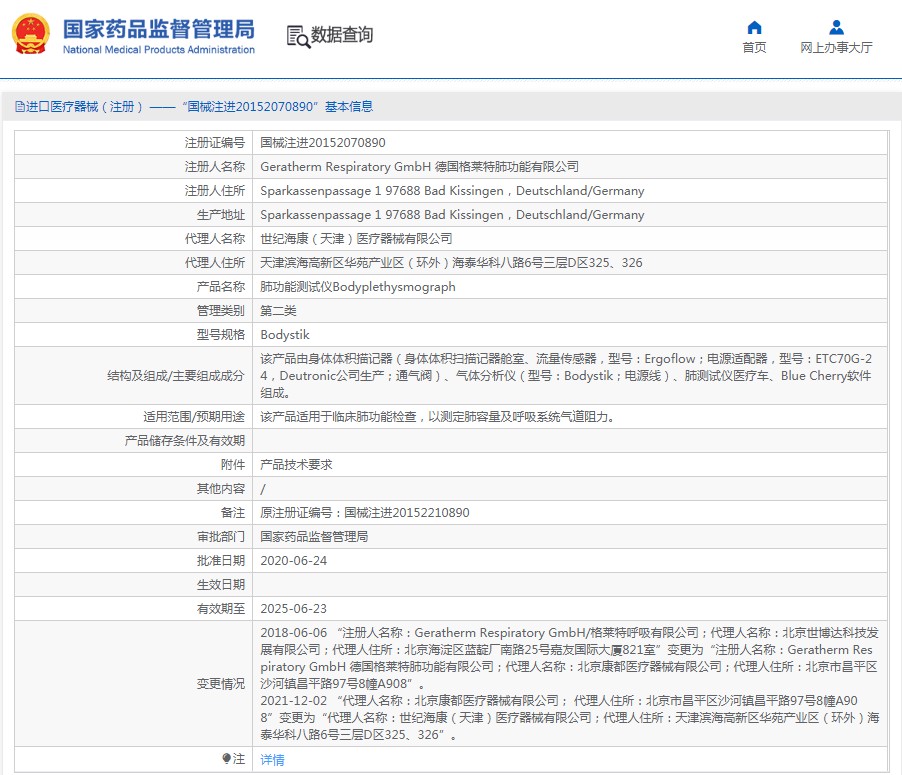902x775 pixels.
Task: Click the 代理人名称 row label
Action: (x=215, y=239)
